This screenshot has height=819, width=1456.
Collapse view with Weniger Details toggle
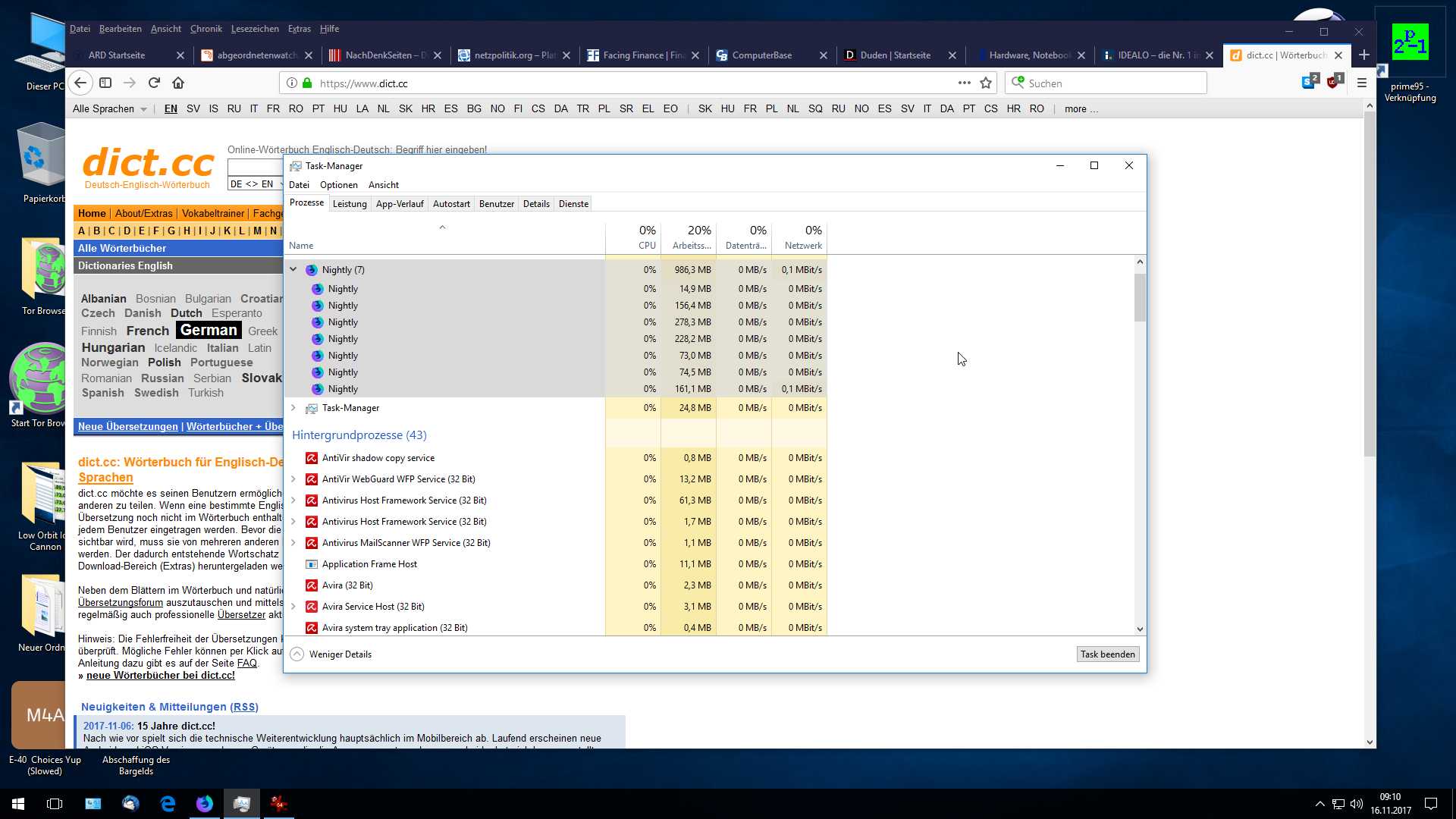[x=297, y=654]
